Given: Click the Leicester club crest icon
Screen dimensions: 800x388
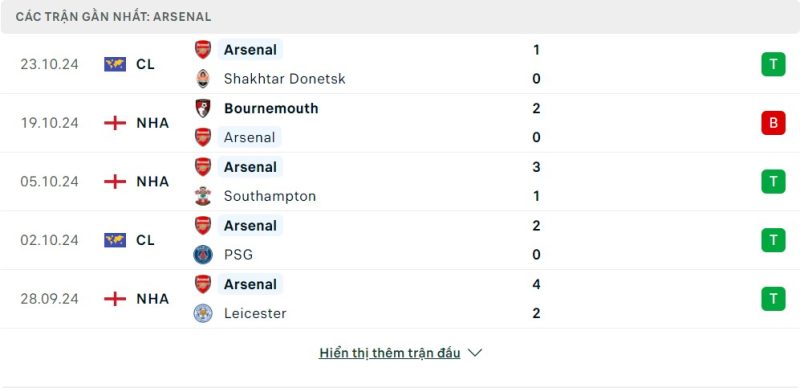Looking at the screenshot, I should [x=203, y=313].
